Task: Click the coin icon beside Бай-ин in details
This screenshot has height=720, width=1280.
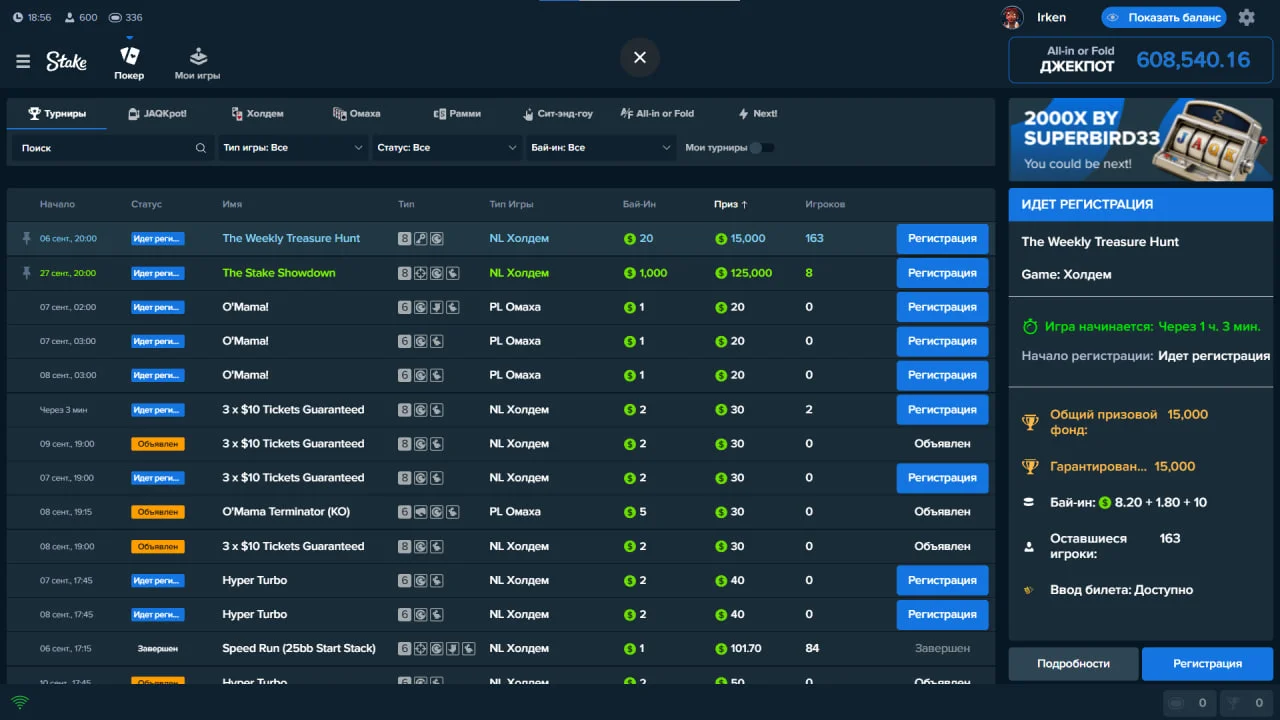Action: [1105, 503]
